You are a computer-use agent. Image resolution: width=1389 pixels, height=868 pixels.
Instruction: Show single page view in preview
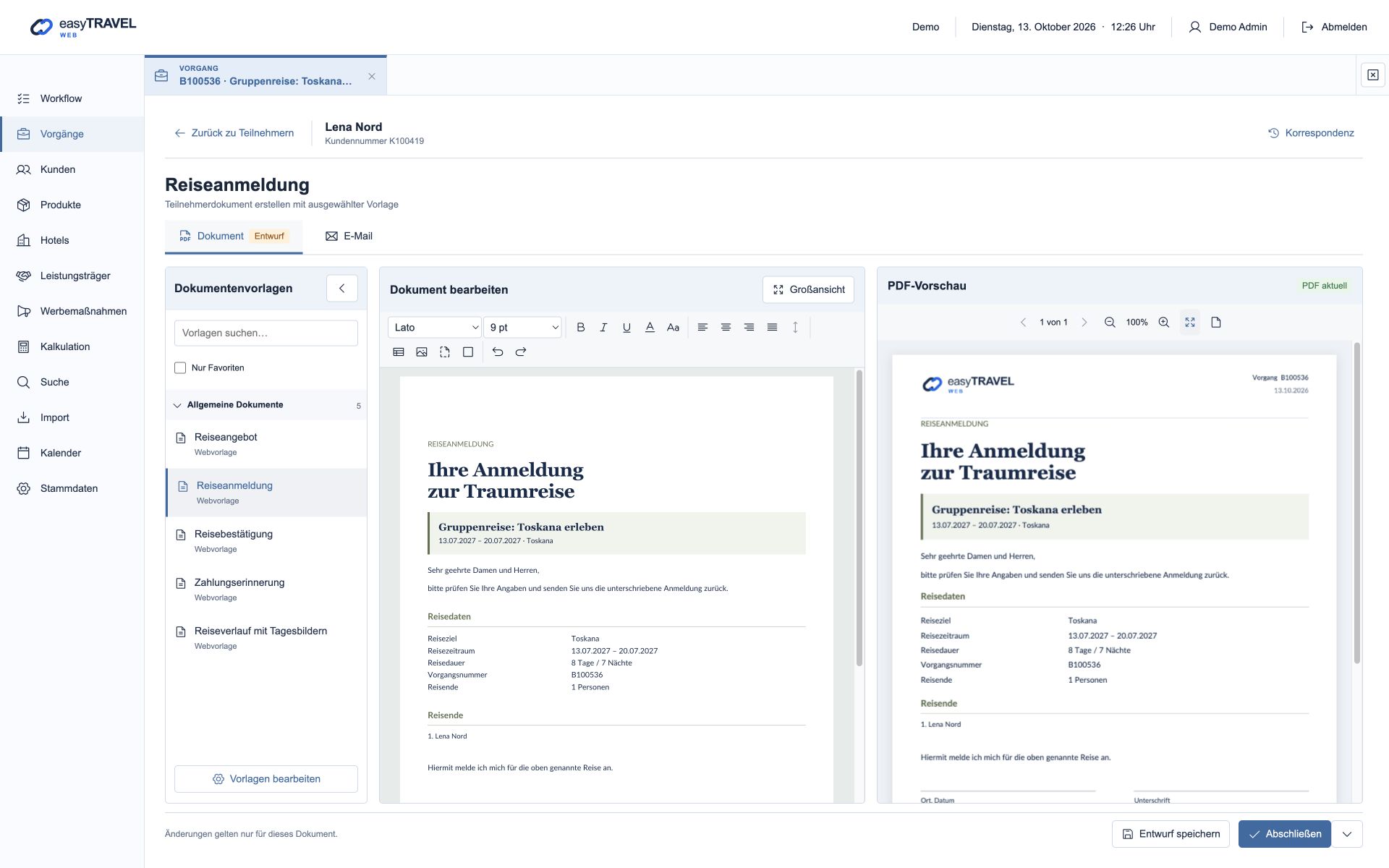(x=1216, y=323)
